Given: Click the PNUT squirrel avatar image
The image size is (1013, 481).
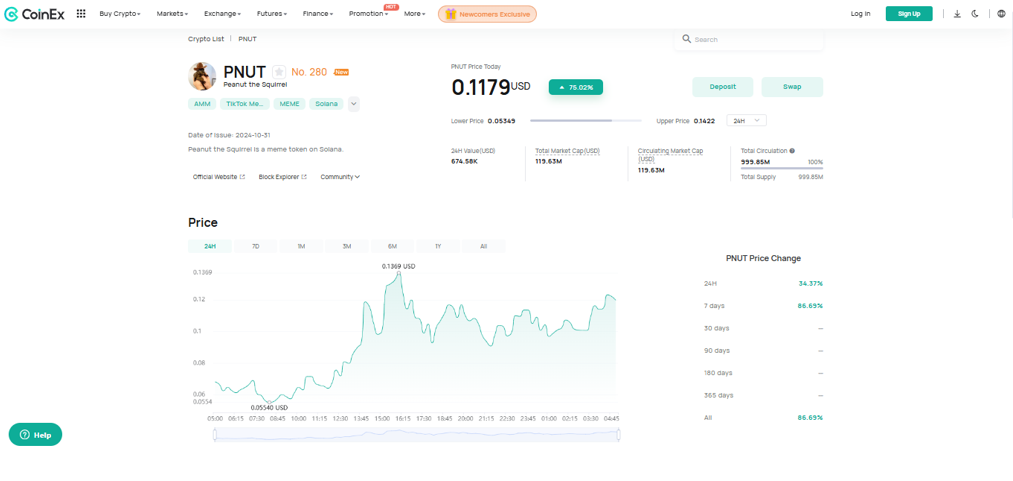Looking at the screenshot, I should [202, 76].
